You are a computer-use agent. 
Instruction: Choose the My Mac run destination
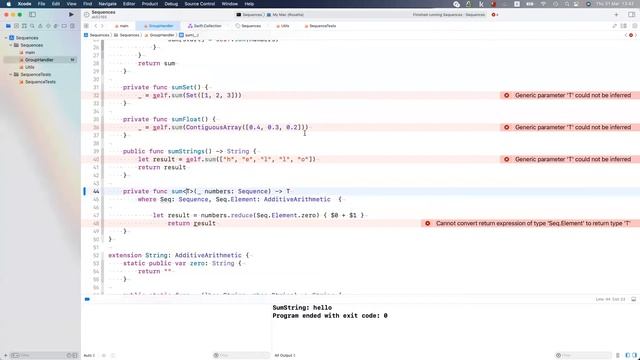pos(285,15)
